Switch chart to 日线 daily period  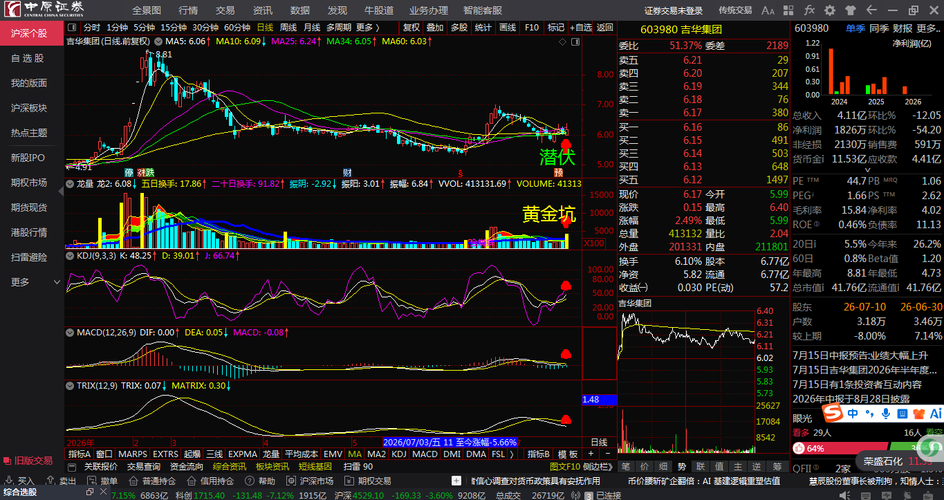(x=265, y=28)
